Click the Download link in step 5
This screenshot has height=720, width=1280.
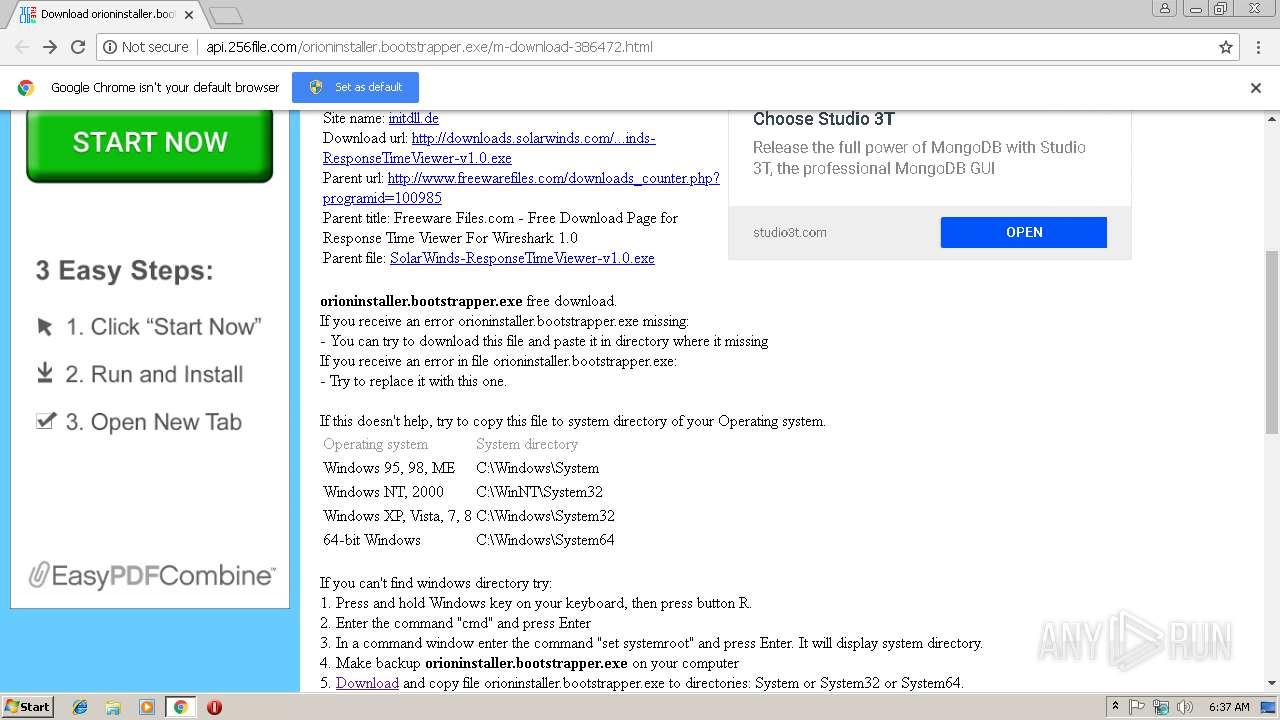coord(367,683)
